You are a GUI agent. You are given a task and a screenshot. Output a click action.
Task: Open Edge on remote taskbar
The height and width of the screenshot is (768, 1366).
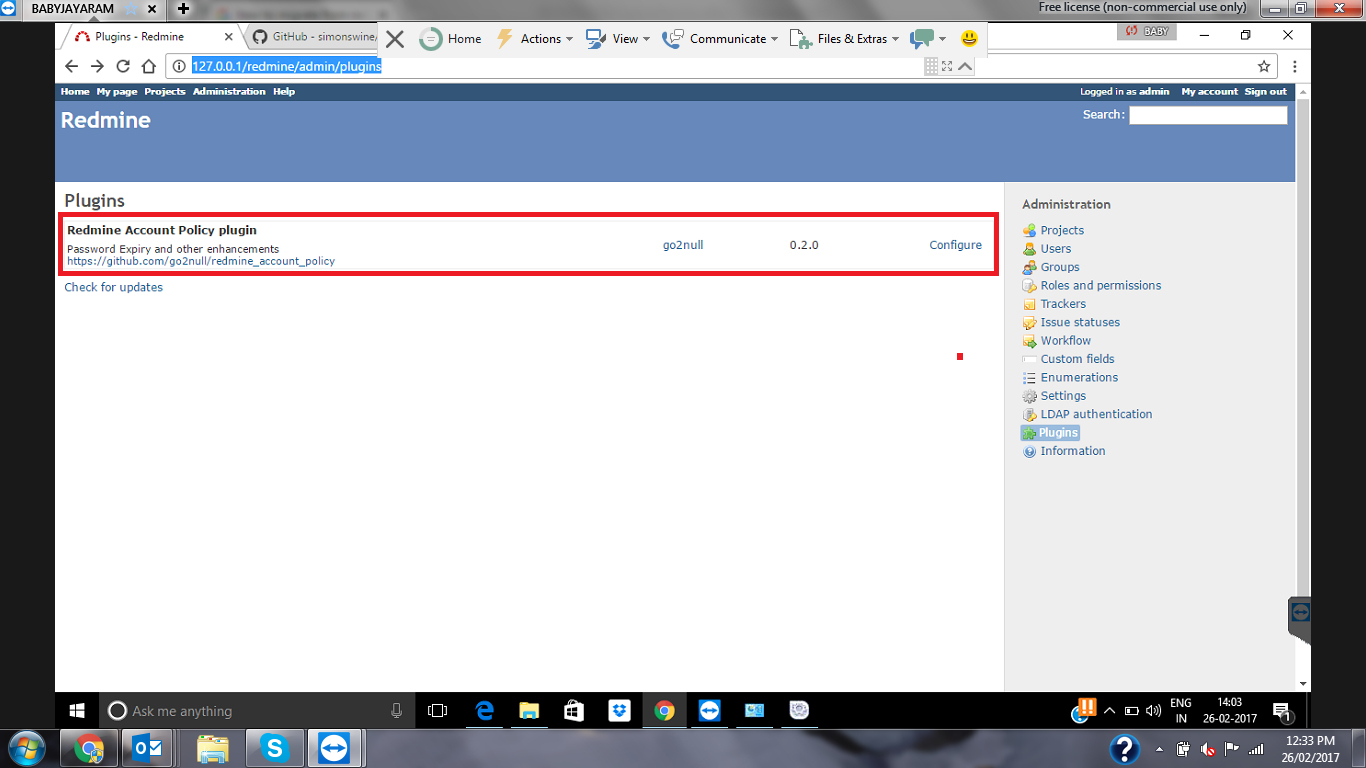[485, 711]
